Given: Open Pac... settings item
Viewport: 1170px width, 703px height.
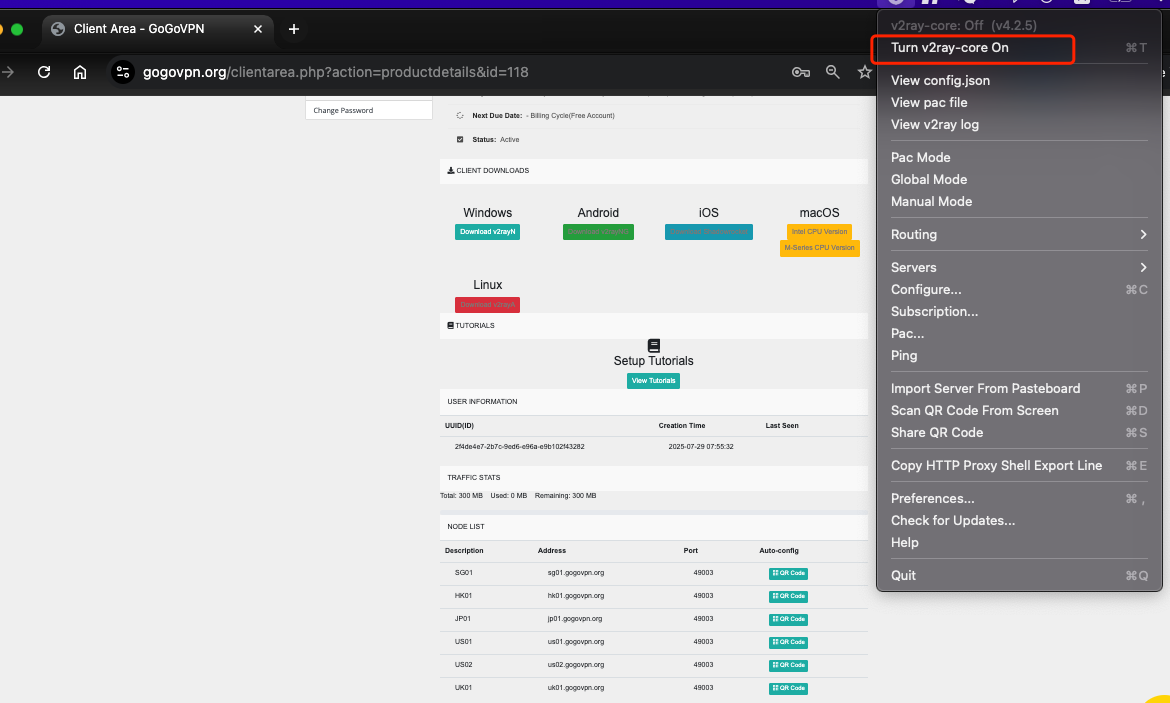Looking at the screenshot, I should pos(1019,333).
